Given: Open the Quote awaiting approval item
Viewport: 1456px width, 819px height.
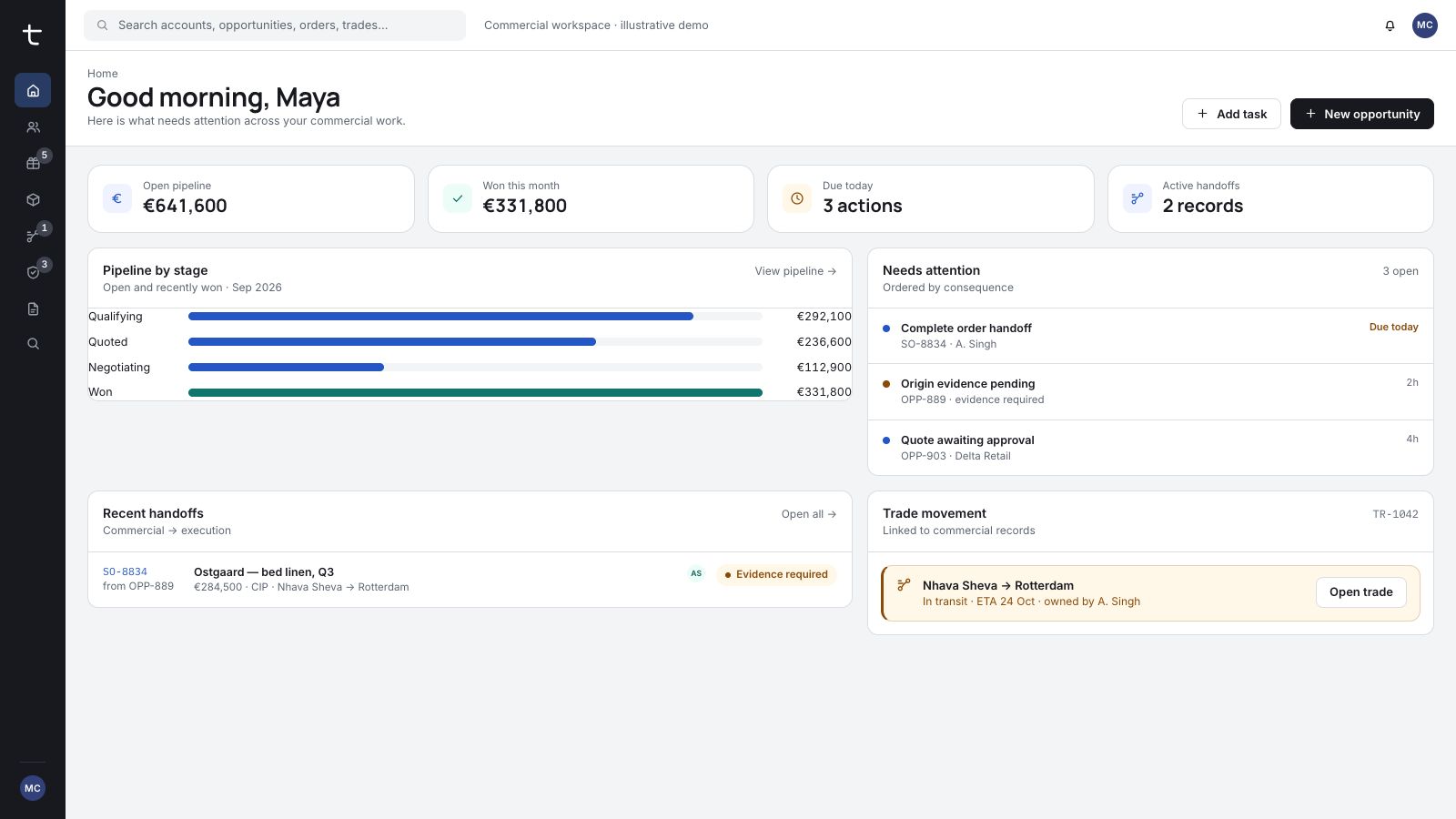Looking at the screenshot, I should click(x=1150, y=448).
